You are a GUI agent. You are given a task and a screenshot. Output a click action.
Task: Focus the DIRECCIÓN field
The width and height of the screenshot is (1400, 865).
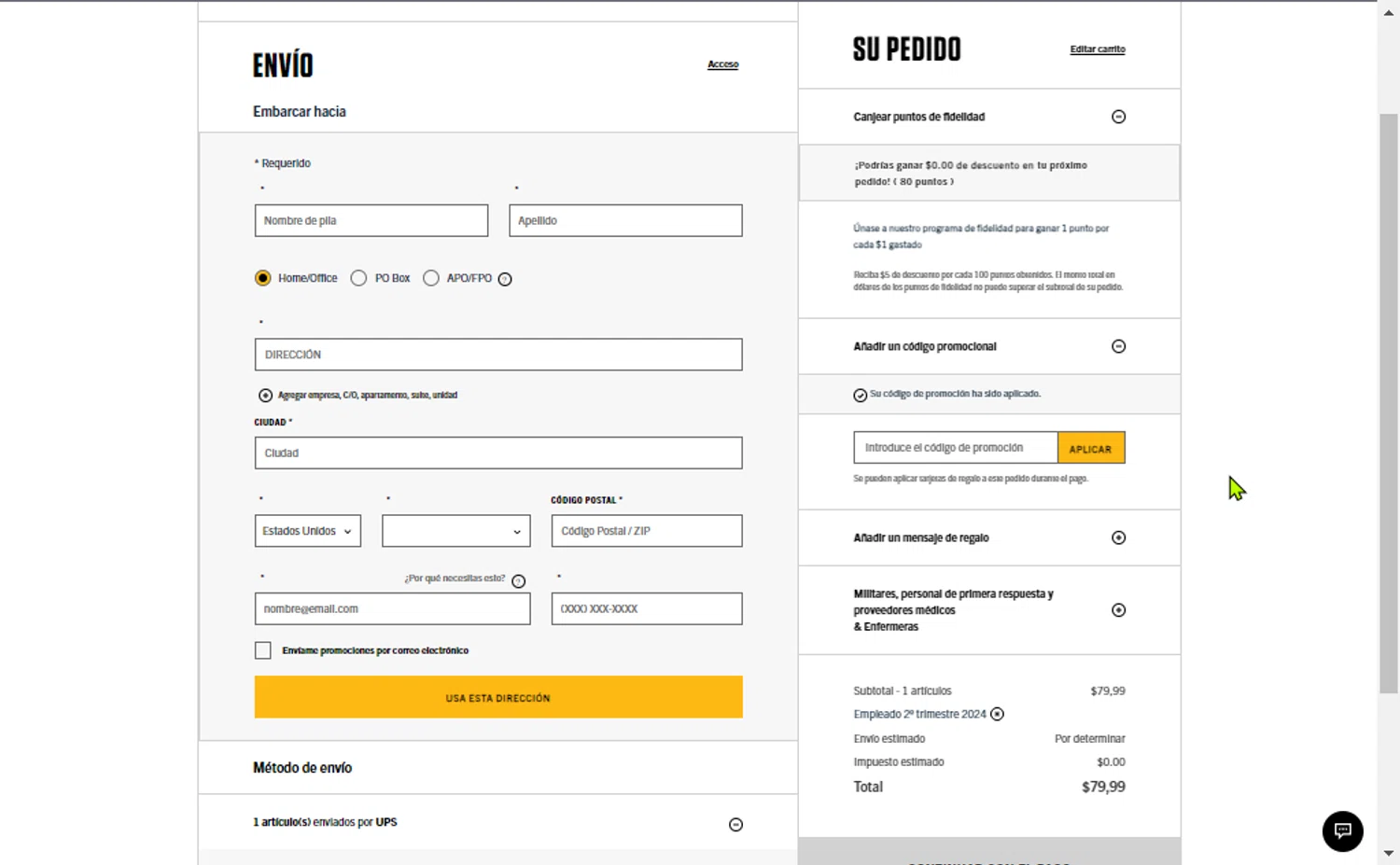[x=498, y=355]
